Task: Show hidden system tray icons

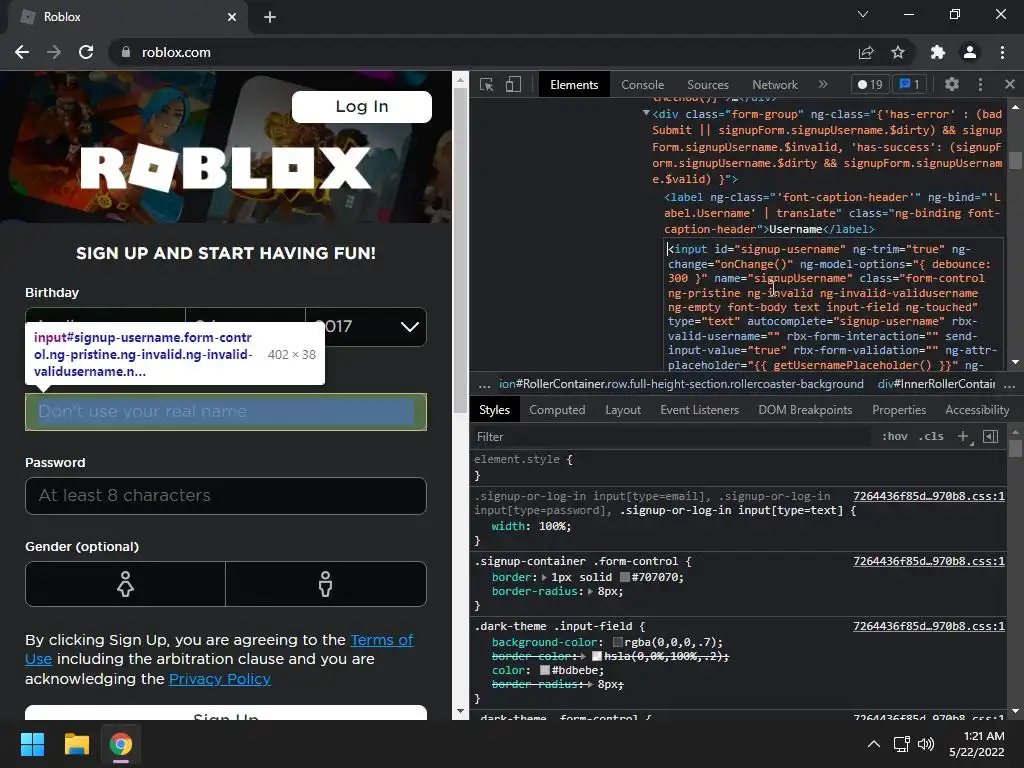Action: click(x=874, y=744)
